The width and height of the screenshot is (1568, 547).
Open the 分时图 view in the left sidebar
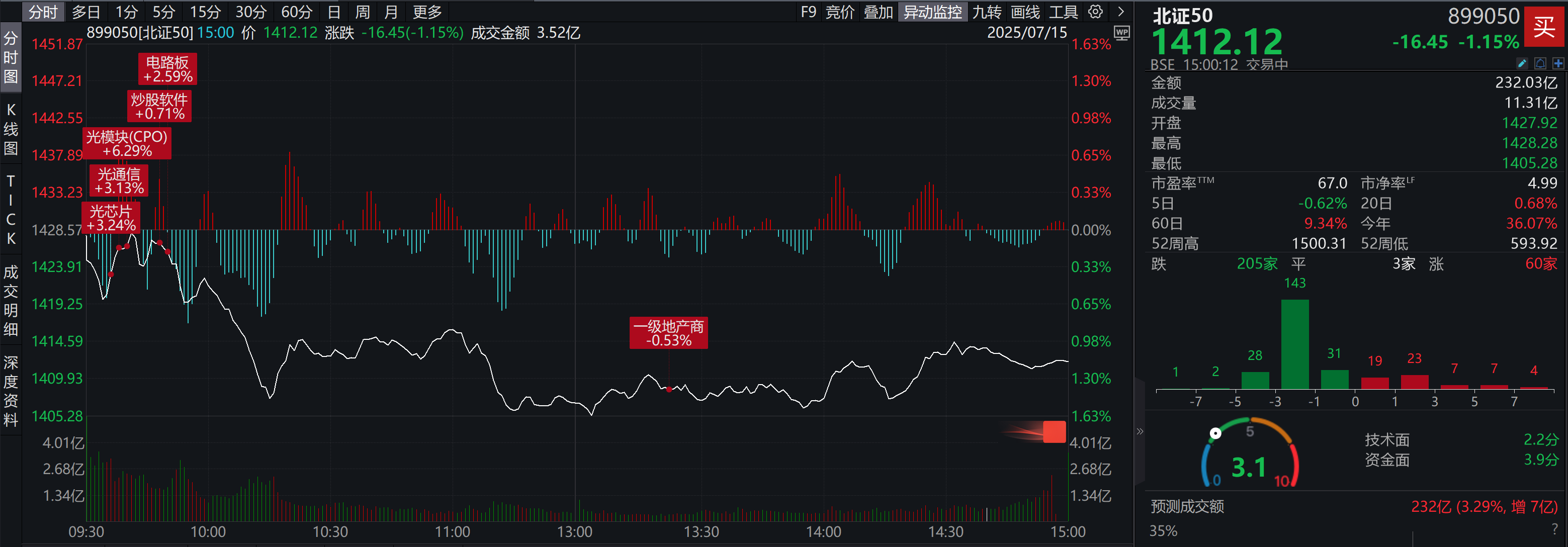[11, 58]
